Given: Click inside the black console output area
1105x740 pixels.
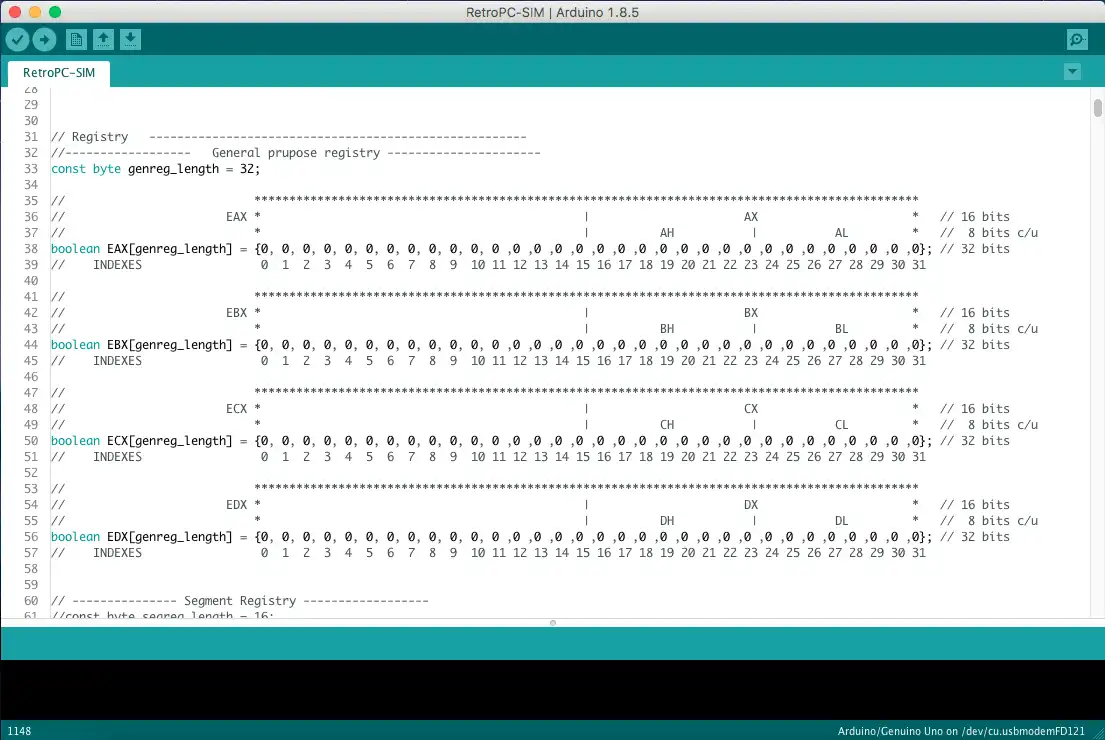Looking at the screenshot, I should click(552, 689).
